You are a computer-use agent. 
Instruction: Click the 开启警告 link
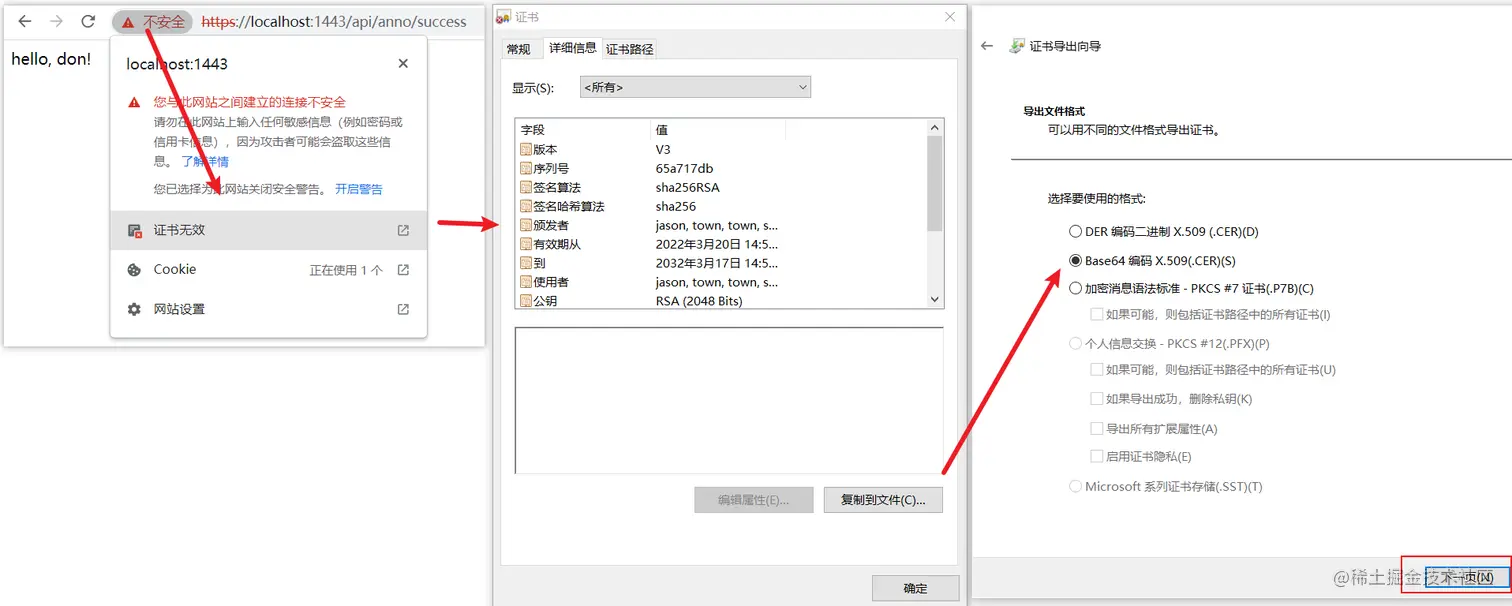tap(359, 189)
